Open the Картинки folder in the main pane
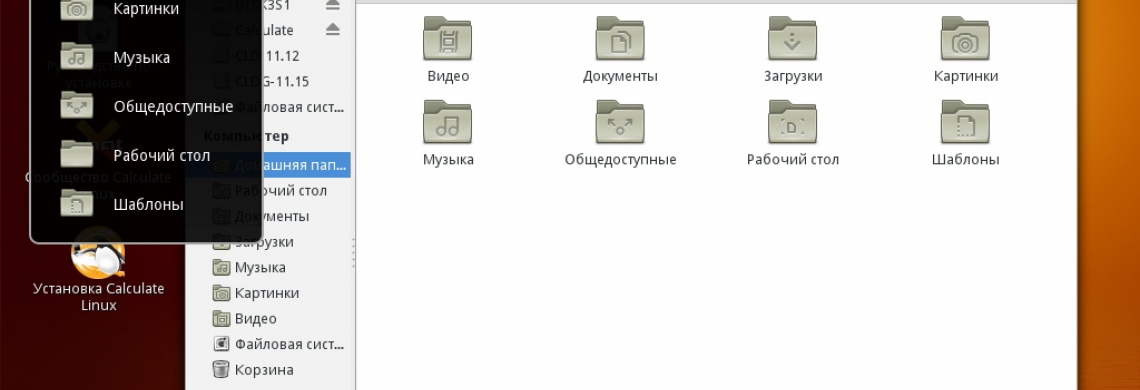The width and height of the screenshot is (1140, 390). pyautogui.click(x=966, y=49)
